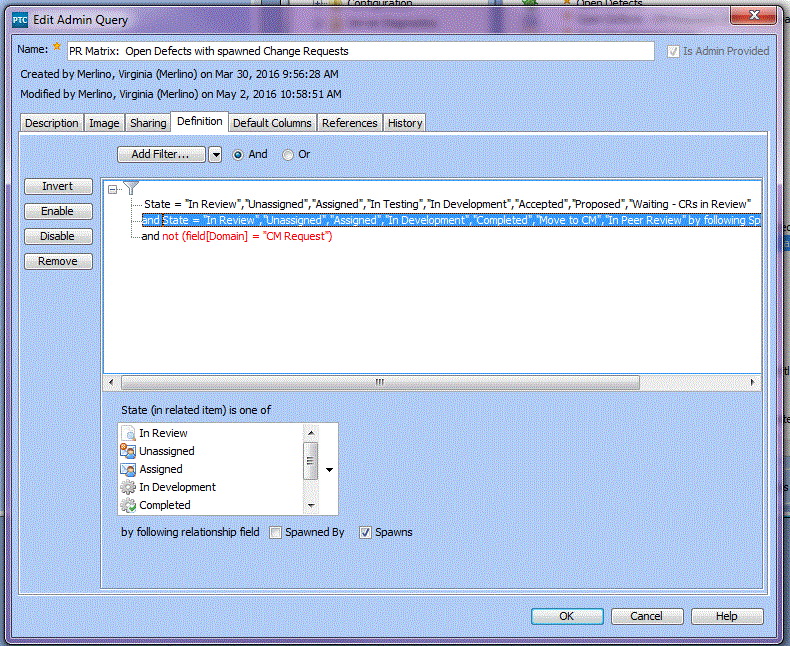The height and width of the screenshot is (646, 790).
Task: Collapse the filter tree root node
Action: (x=112, y=189)
